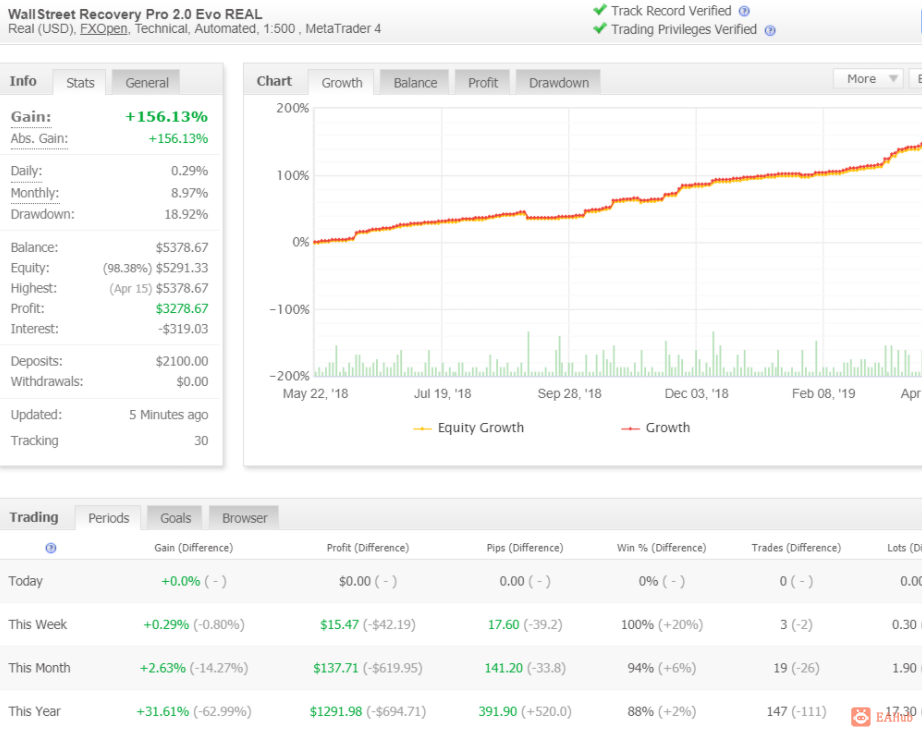Click This Month pips 141.20

coord(503,668)
